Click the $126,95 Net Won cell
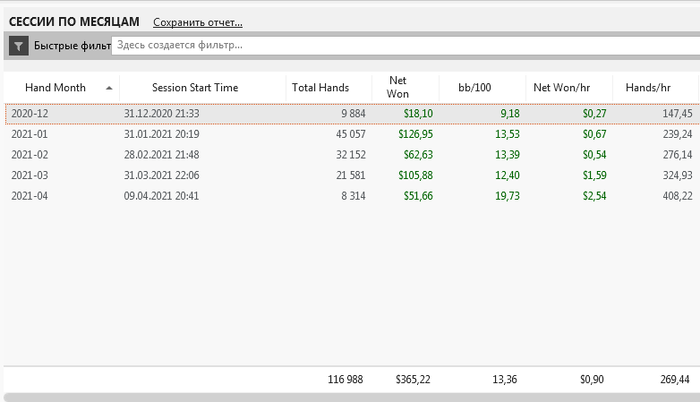700x402 pixels. [411, 134]
